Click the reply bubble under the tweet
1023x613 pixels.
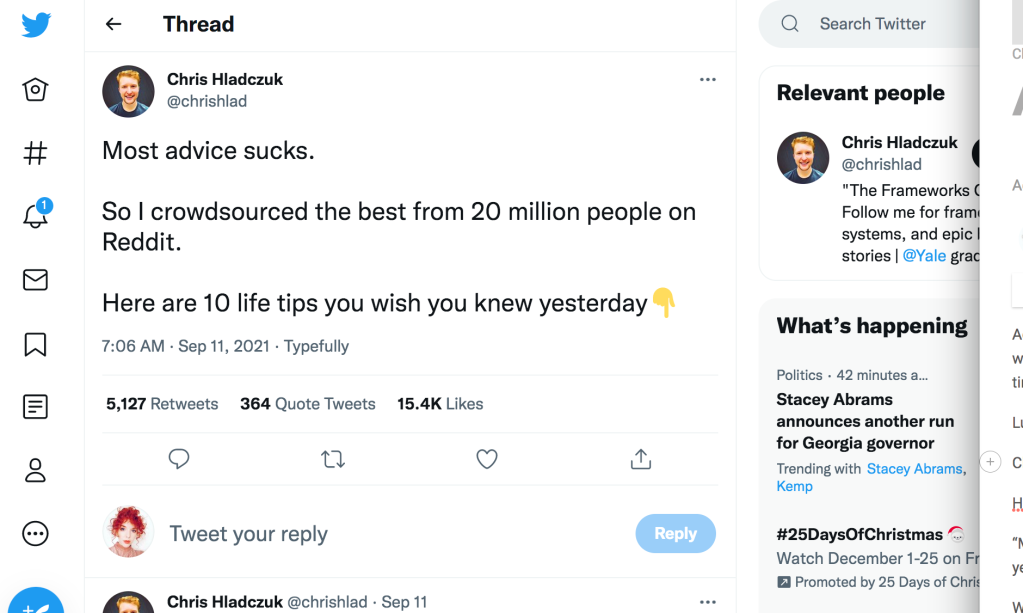[x=179, y=458]
